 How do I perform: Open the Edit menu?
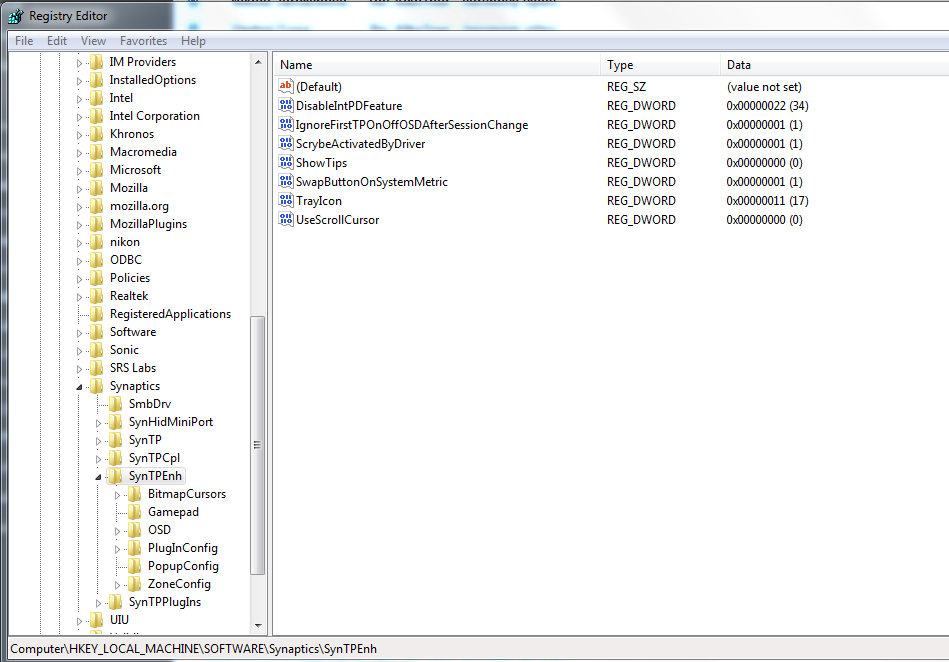coord(57,41)
